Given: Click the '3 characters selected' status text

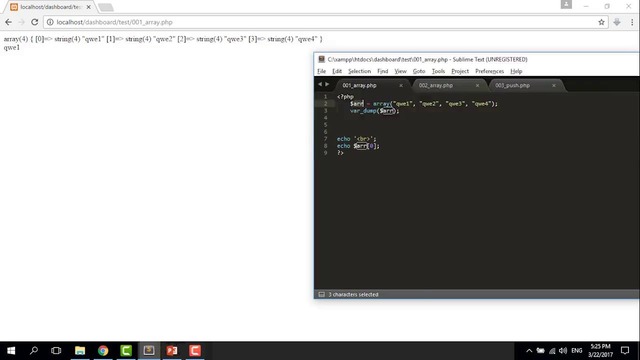Looking at the screenshot, I should click(x=353, y=294).
